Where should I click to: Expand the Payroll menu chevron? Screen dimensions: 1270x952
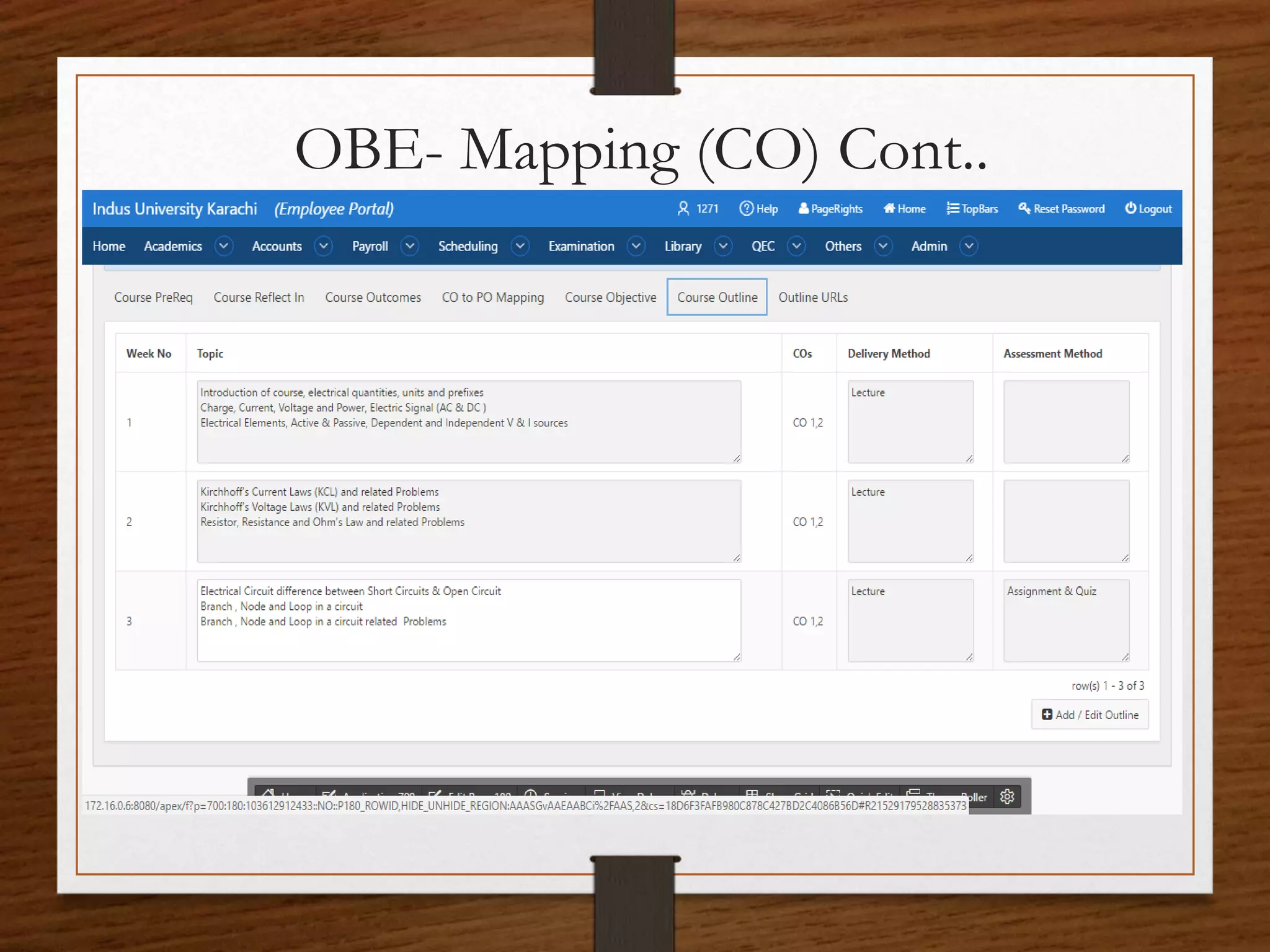pyautogui.click(x=409, y=246)
